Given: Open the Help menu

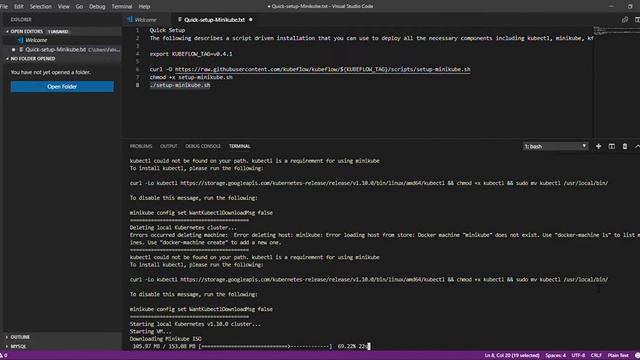Looking at the screenshot, I should point(144,7).
